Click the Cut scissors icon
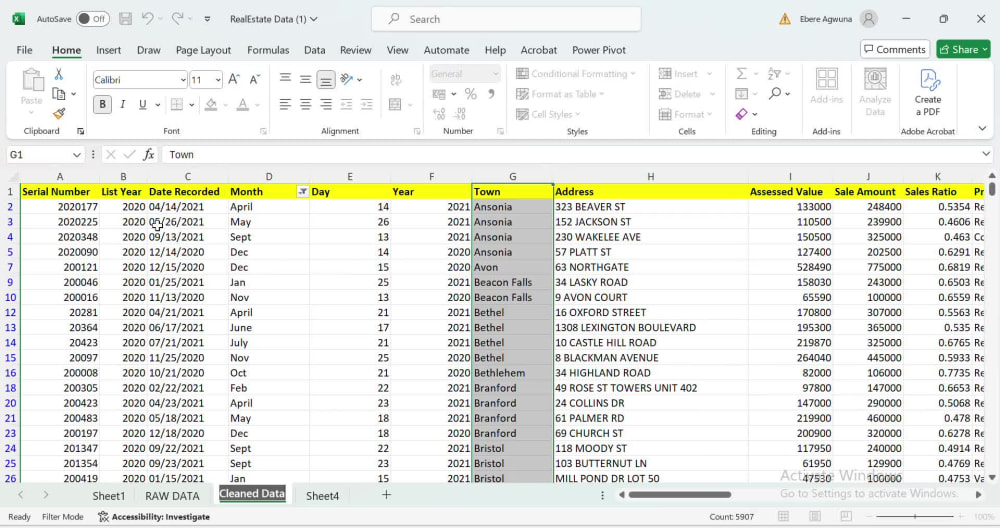 pos(59,74)
